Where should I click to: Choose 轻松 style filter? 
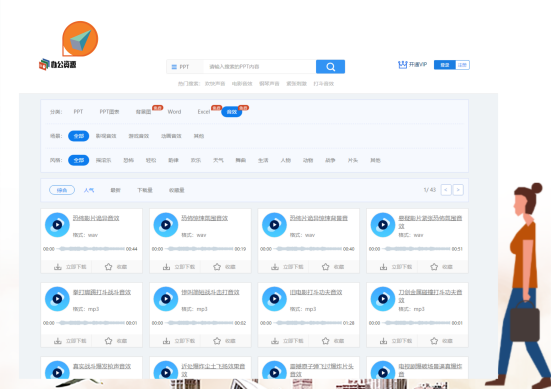[151, 160]
